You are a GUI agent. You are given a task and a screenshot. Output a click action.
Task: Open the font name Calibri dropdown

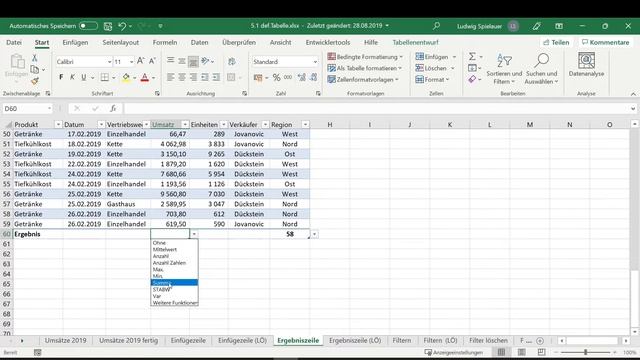109,62
